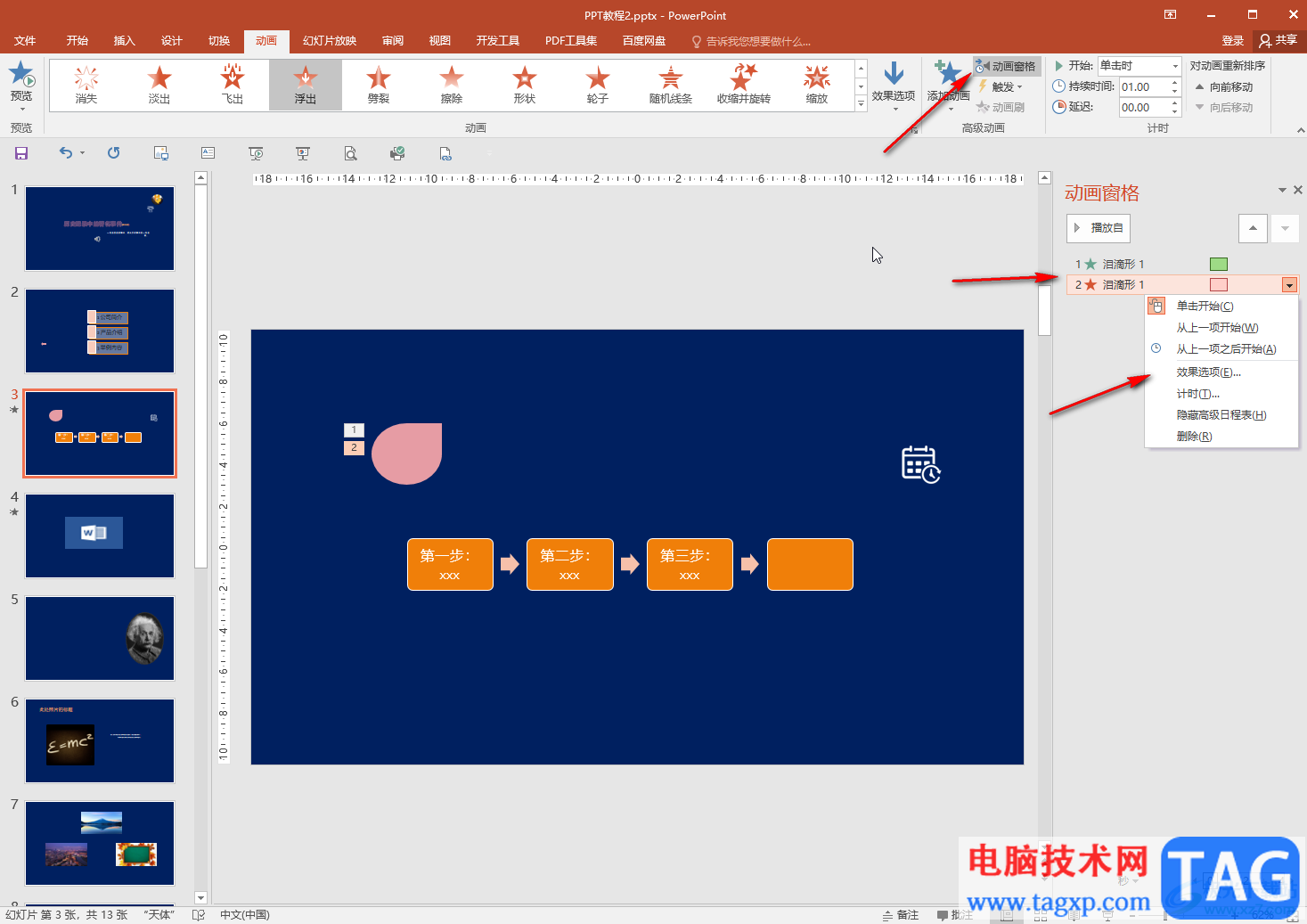This screenshot has height=924, width=1307.
Task: Select slide 4 thumbnail with Word icon
Action: (x=100, y=536)
